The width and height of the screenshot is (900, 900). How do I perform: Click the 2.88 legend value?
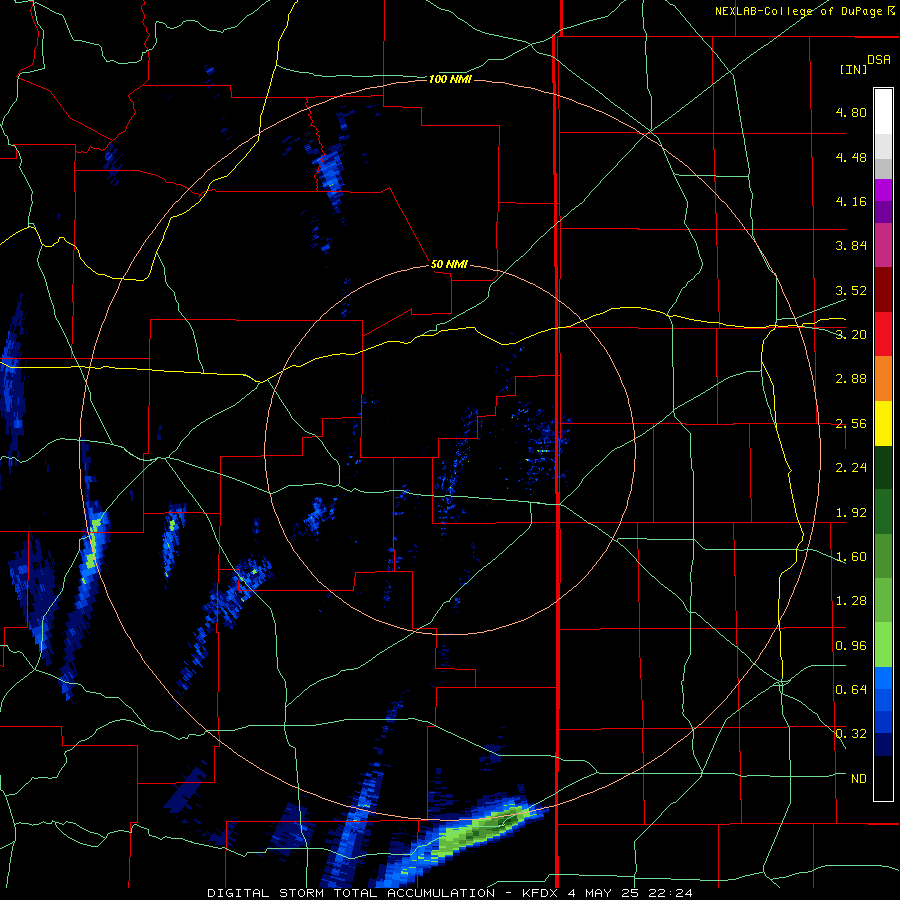(851, 379)
